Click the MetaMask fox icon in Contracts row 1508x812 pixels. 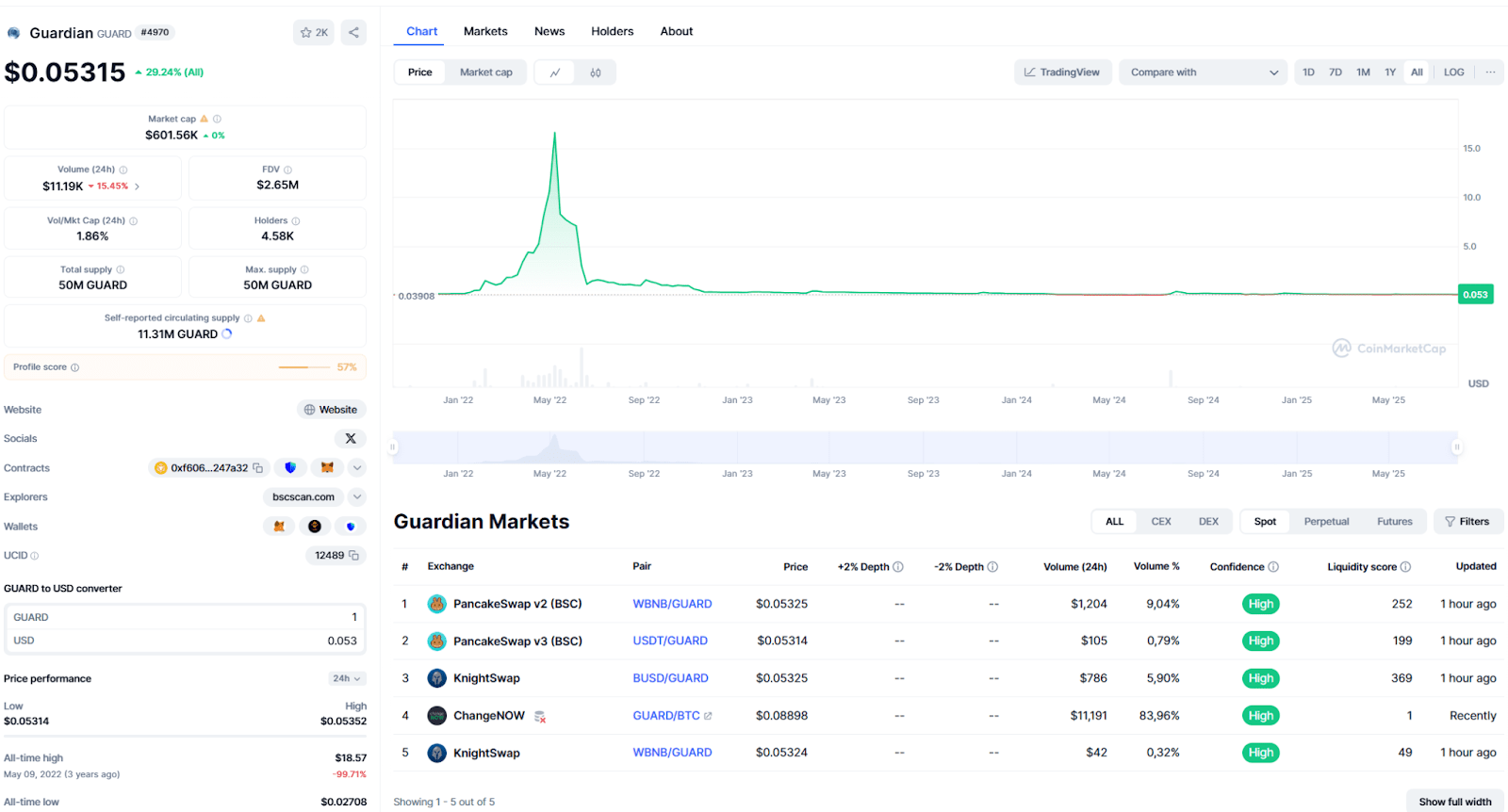(x=327, y=467)
